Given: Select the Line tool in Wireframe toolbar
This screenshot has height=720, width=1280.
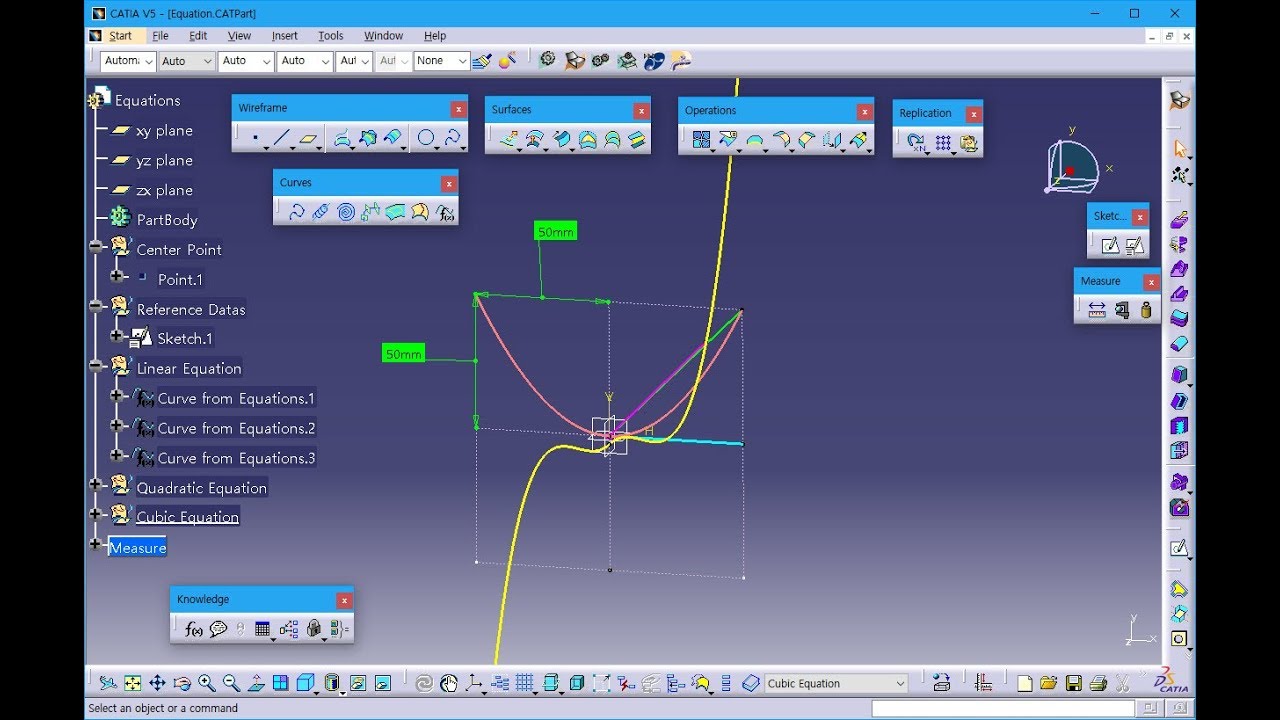Looking at the screenshot, I should coord(283,139).
